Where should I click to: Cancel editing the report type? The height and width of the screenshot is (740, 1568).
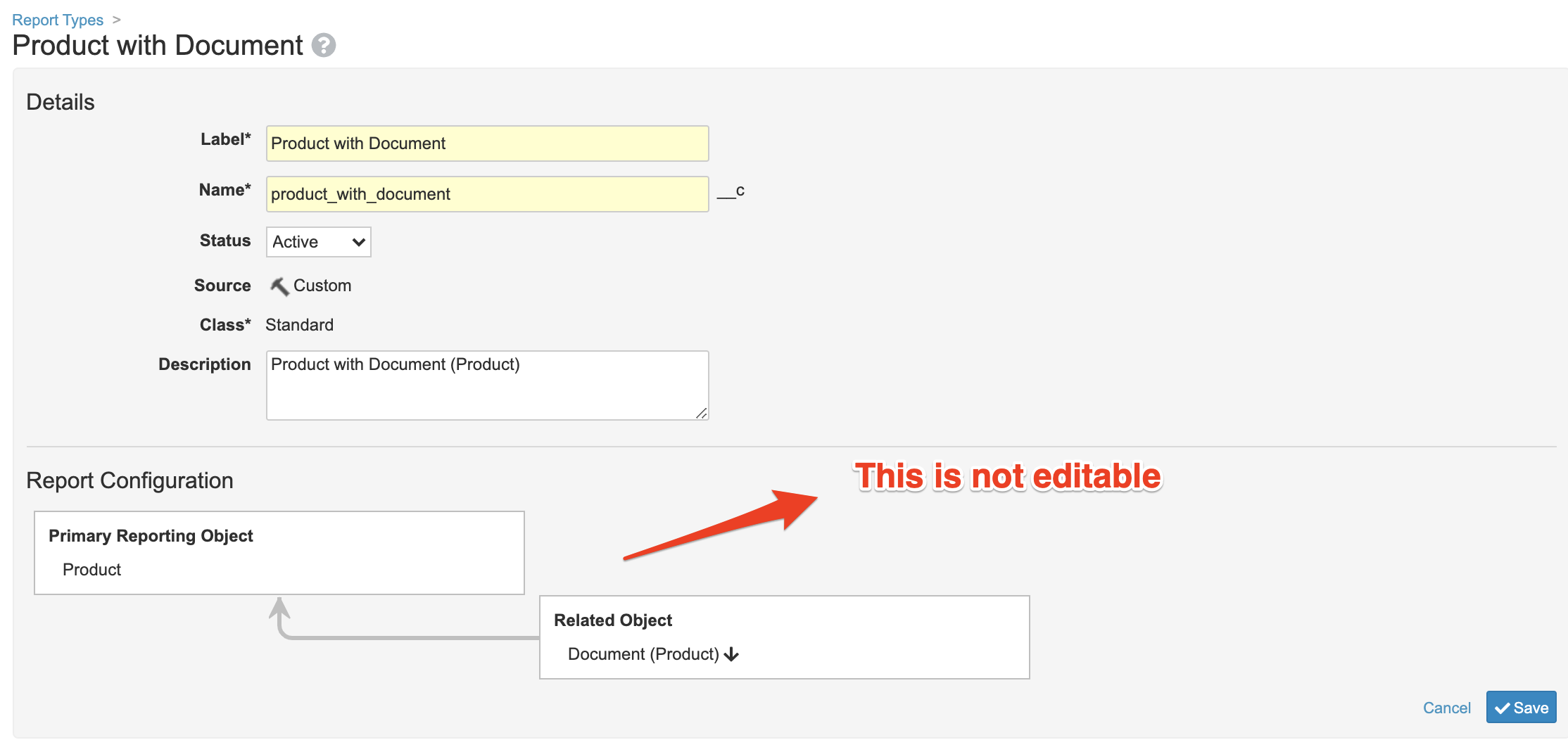pos(1446,708)
